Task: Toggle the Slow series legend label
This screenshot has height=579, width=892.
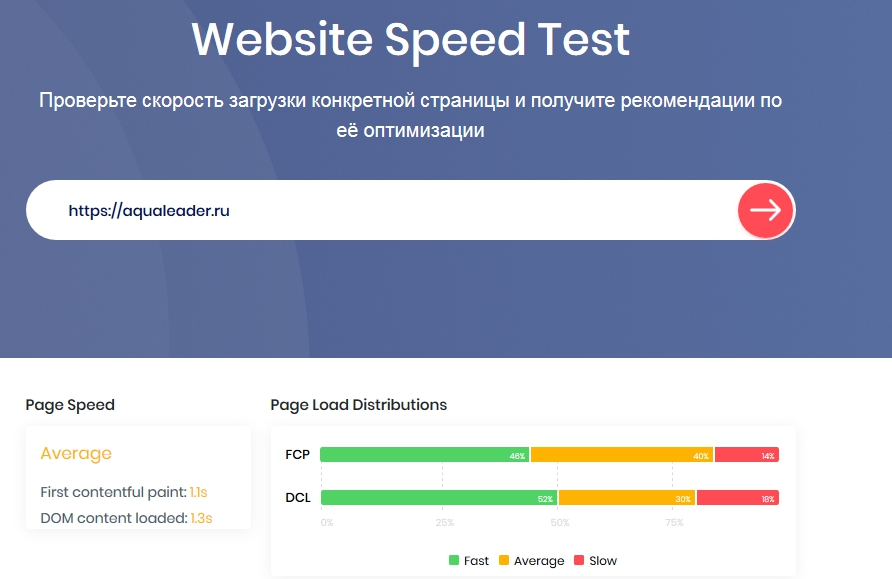Action: (603, 561)
